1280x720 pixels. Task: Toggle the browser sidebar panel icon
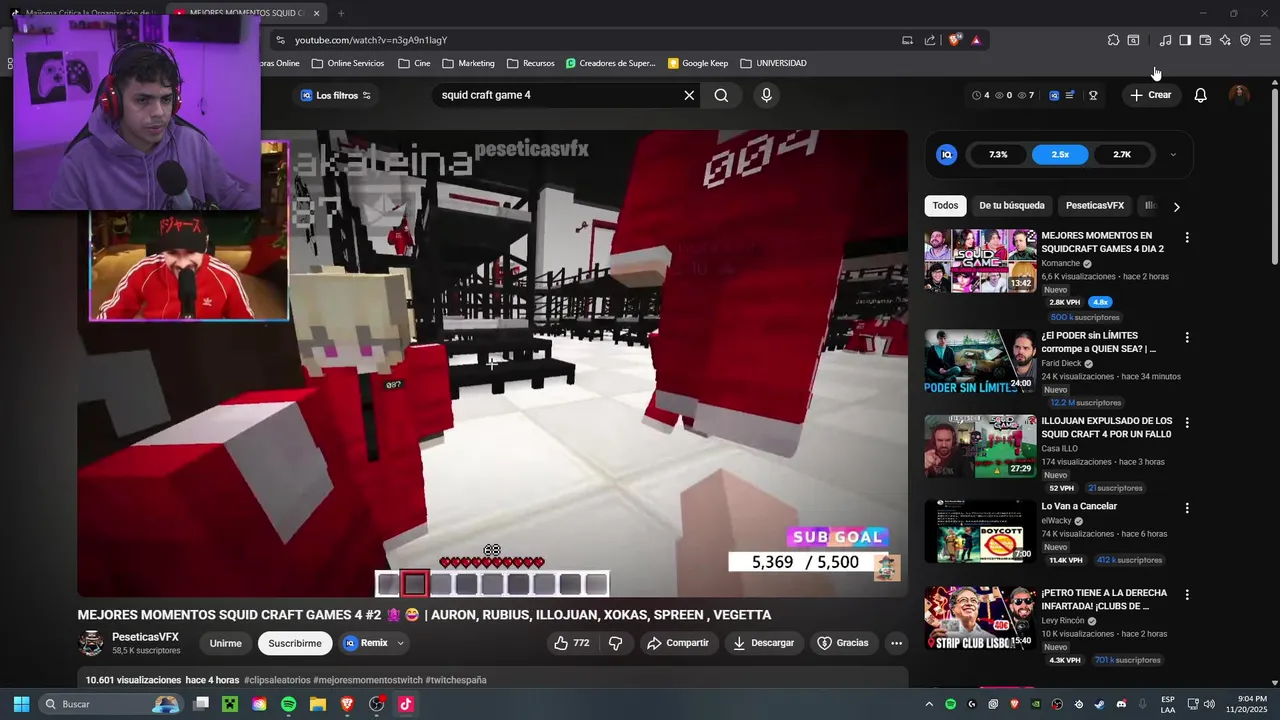pyautogui.click(x=1185, y=40)
